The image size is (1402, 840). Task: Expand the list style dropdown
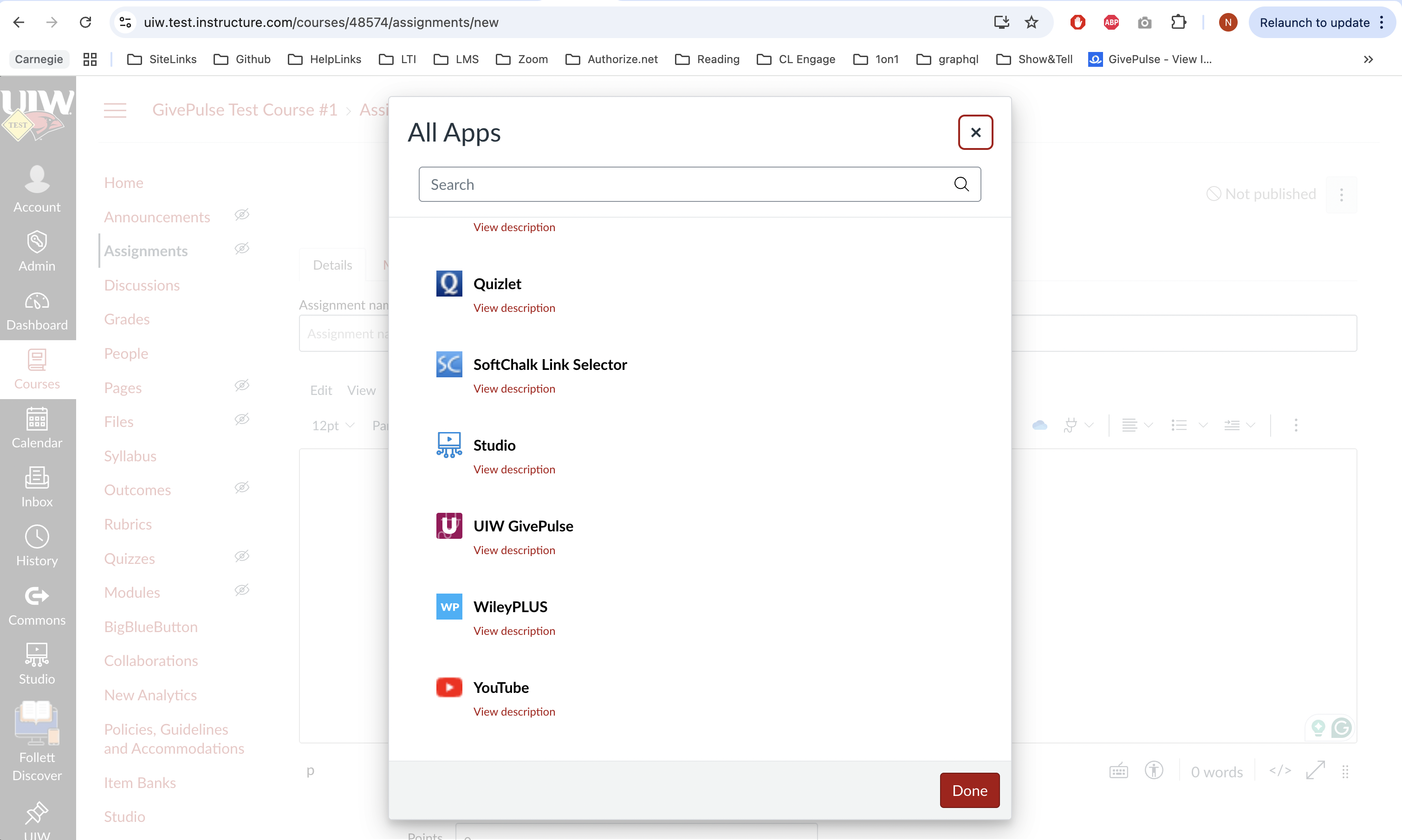point(1189,425)
